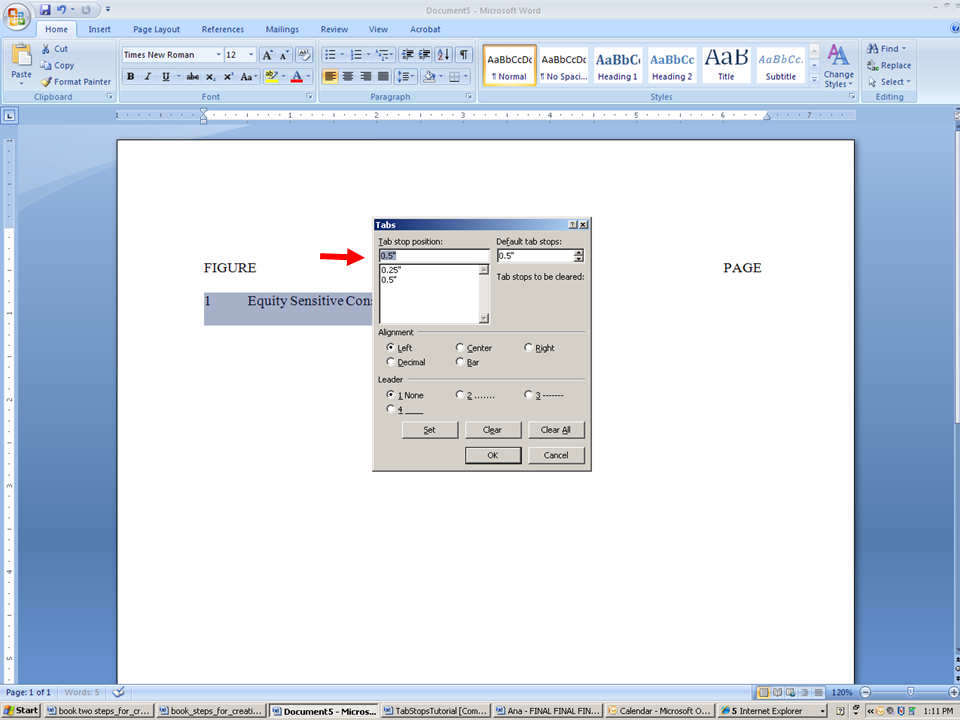Open the References ribbon tab
This screenshot has width=960, height=720.
(x=222, y=29)
